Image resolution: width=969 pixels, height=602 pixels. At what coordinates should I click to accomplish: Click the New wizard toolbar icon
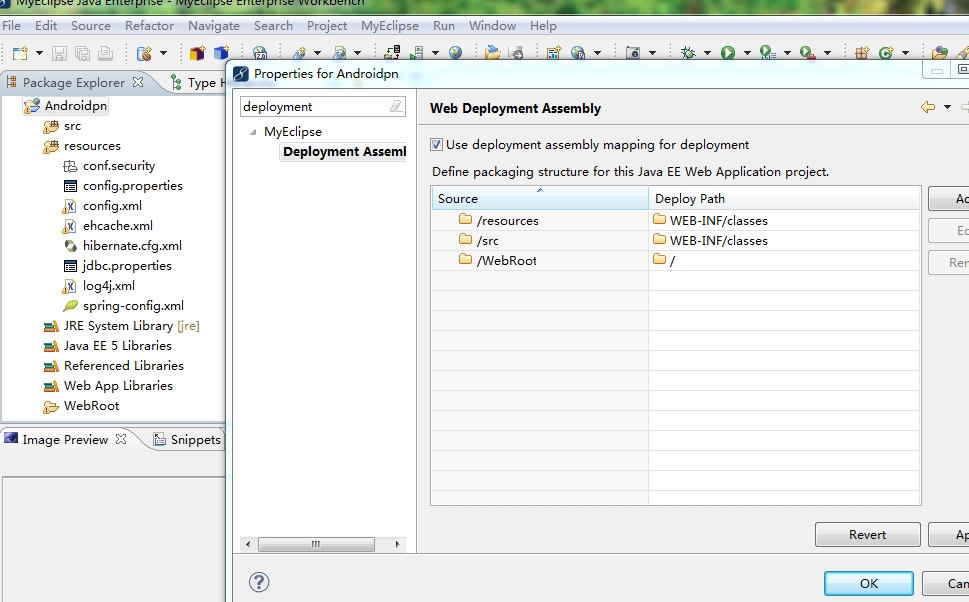coord(20,53)
